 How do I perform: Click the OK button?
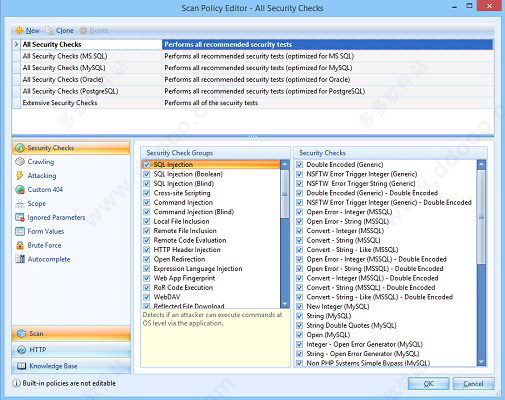pos(428,384)
